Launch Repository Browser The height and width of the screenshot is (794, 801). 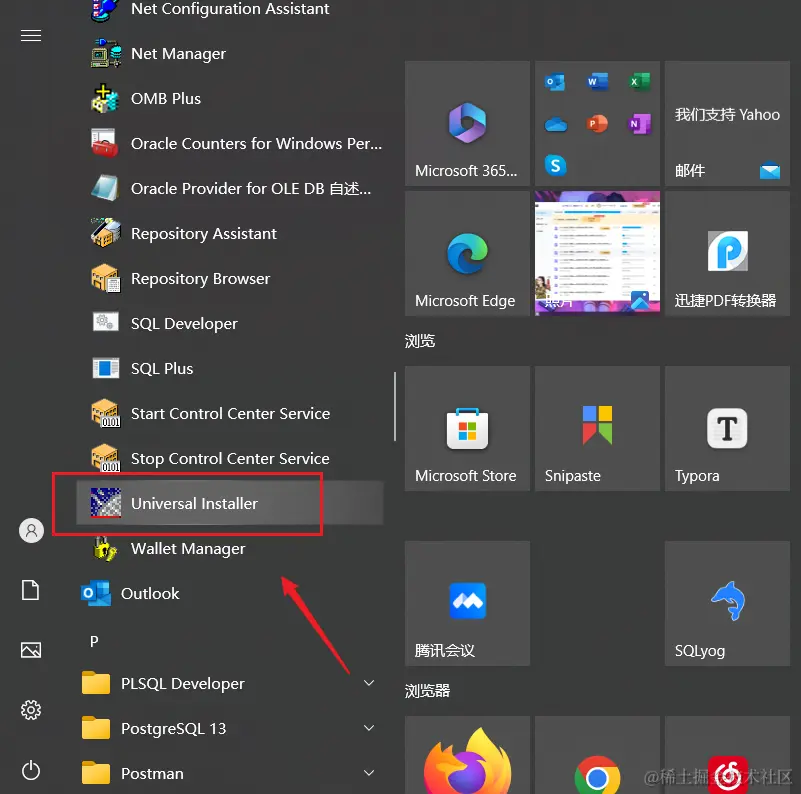pos(230,278)
